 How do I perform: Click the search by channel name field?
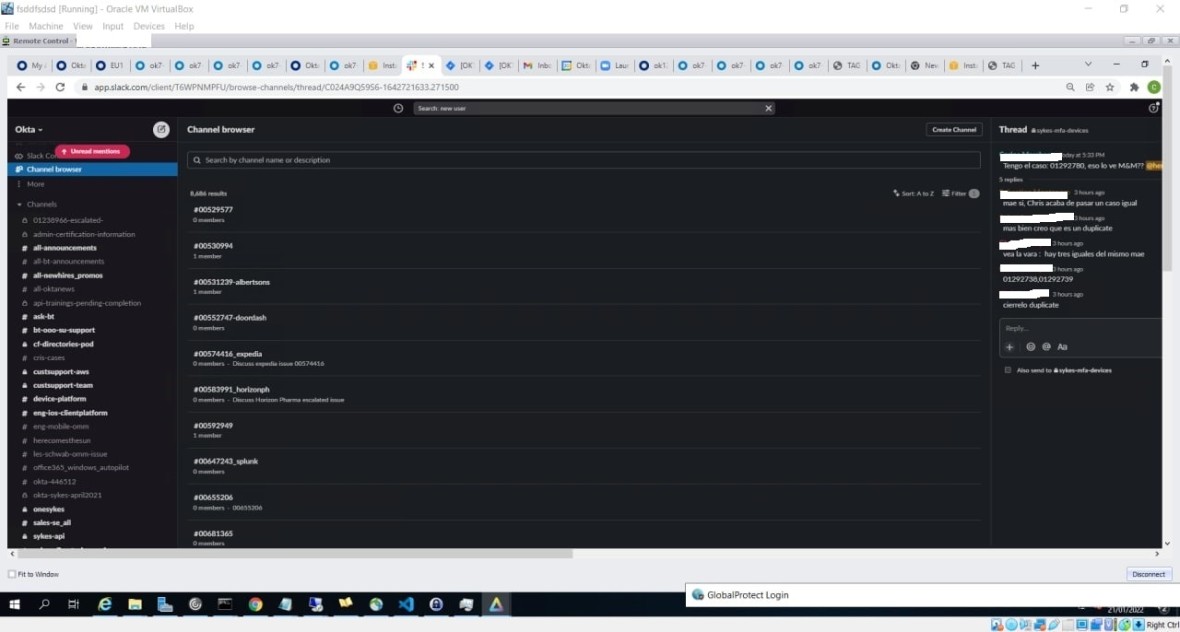(x=583, y=160)
